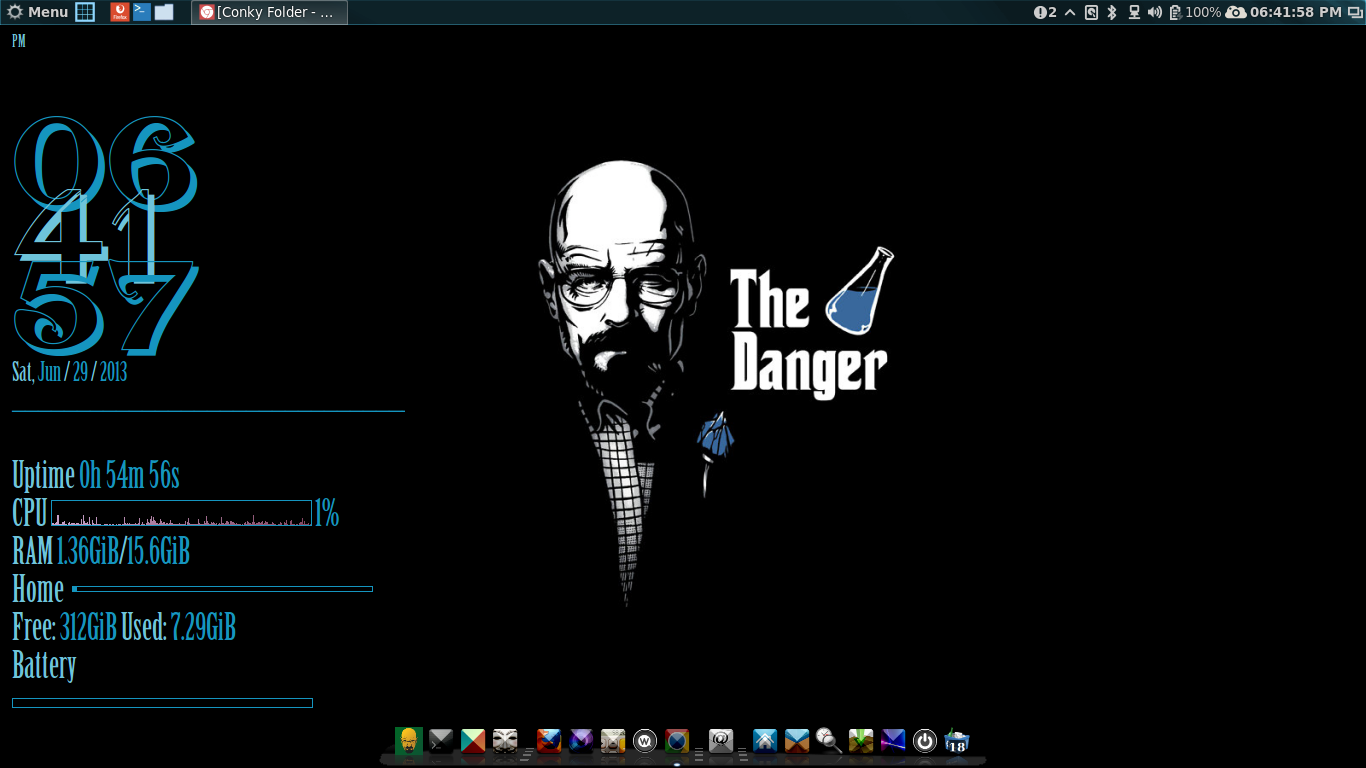
Task: Open the @ mail dock icon
Action: (721, 741)
